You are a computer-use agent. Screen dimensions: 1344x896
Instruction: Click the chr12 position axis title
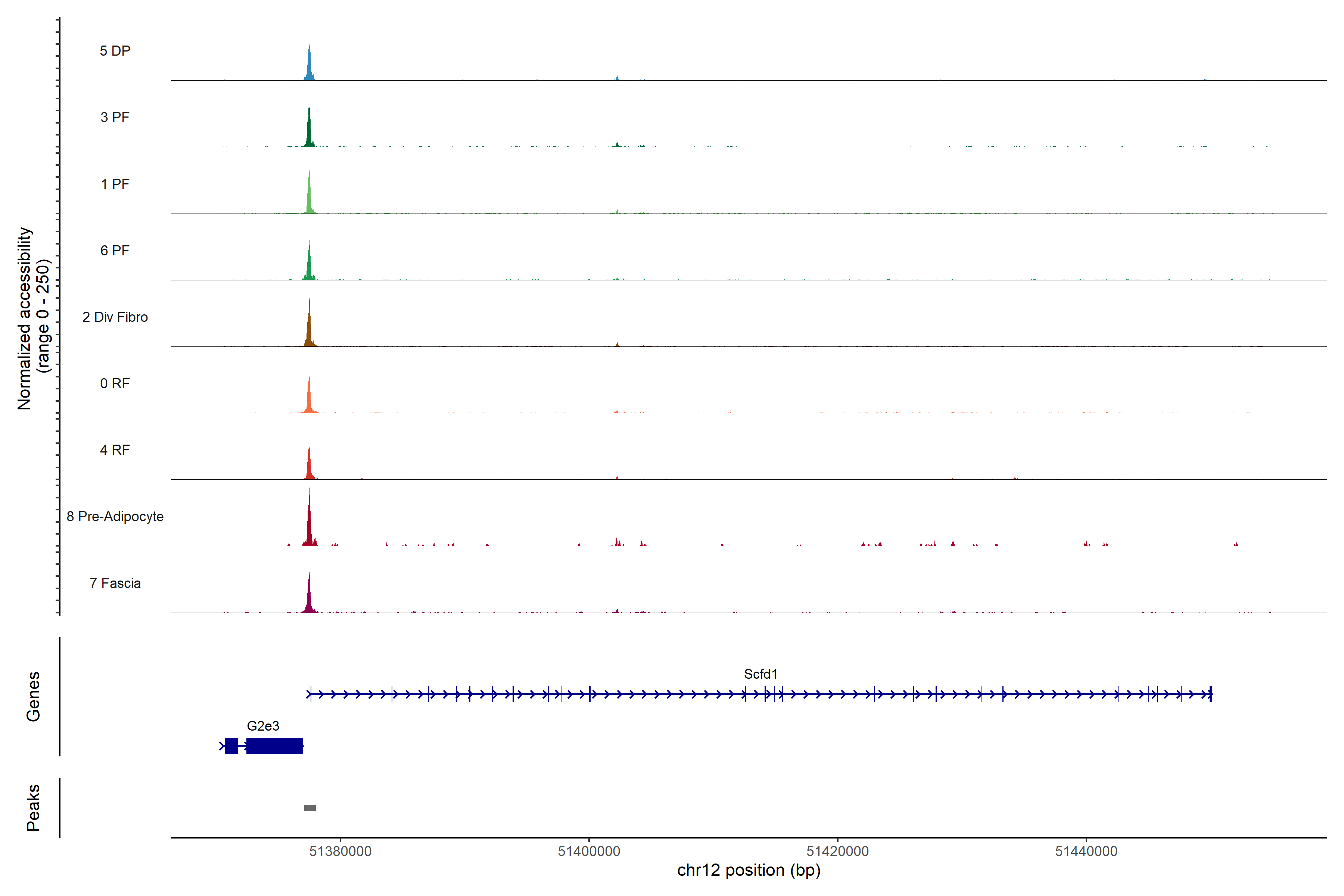click(749, 870)
